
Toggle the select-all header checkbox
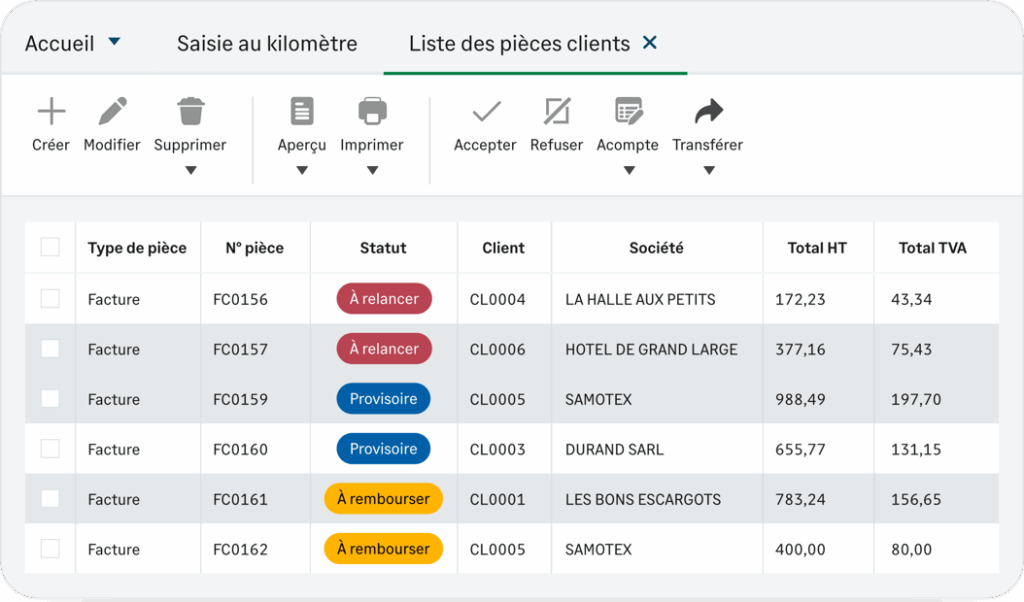(x=50, y=247)
